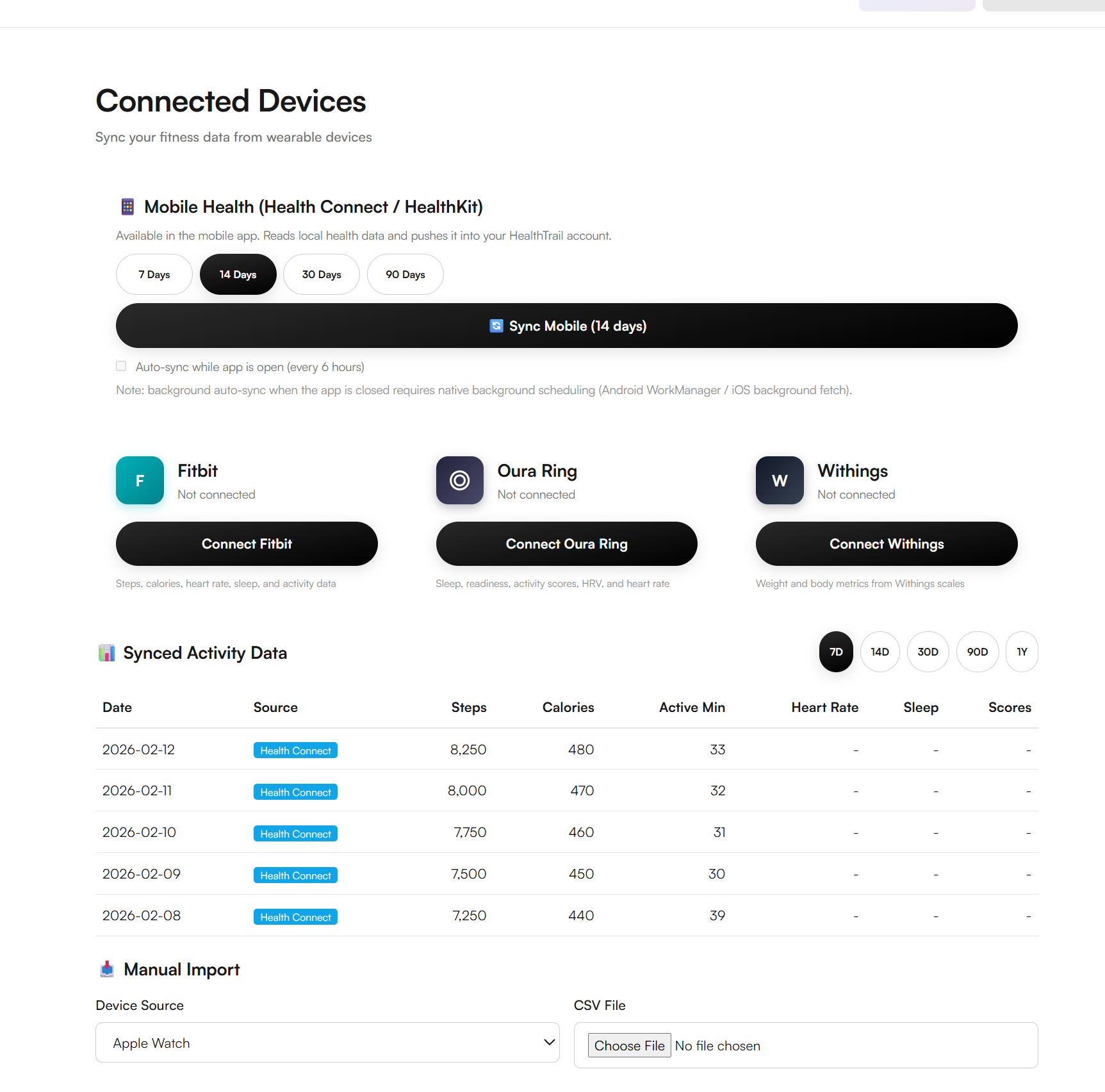1105x1092 pixels.
Task: Select the 90 Days sync period
Action: coord(405,274)
